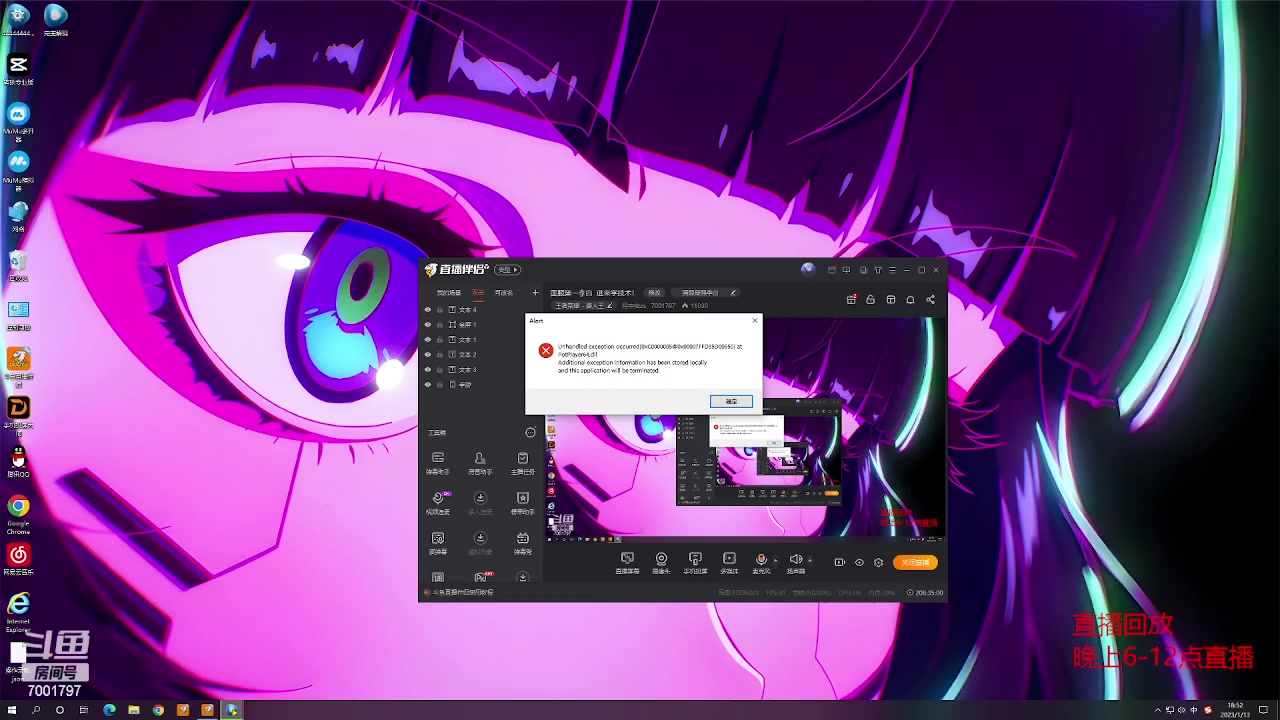Open the 主播任务 tool
The height and width of the screenshot is (720, 1280).
[x=522, y=462]
